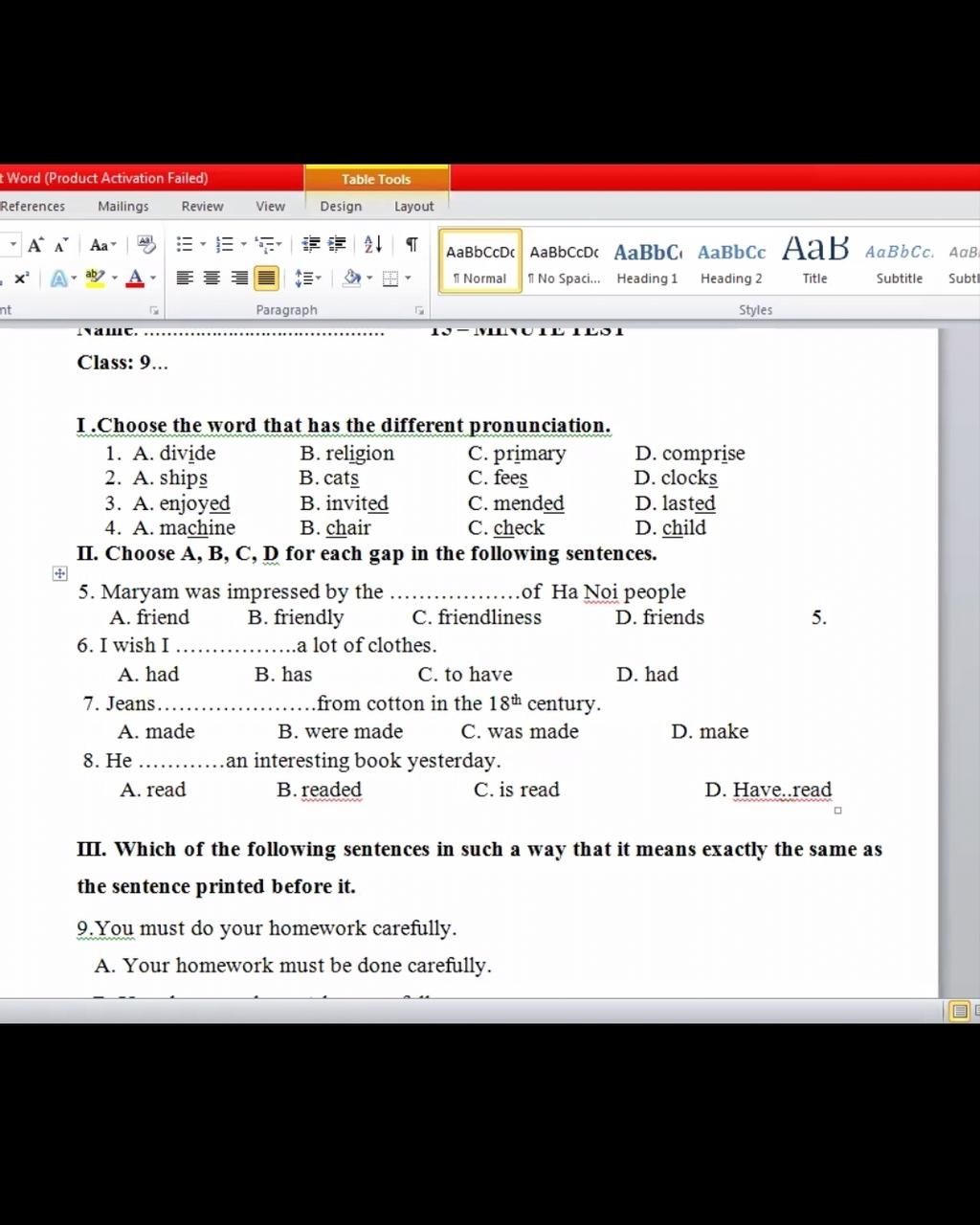Viewport: 980px width, 1225px height.
Task: Open the Bullets dropdown arrow
Action: (203, 245)
